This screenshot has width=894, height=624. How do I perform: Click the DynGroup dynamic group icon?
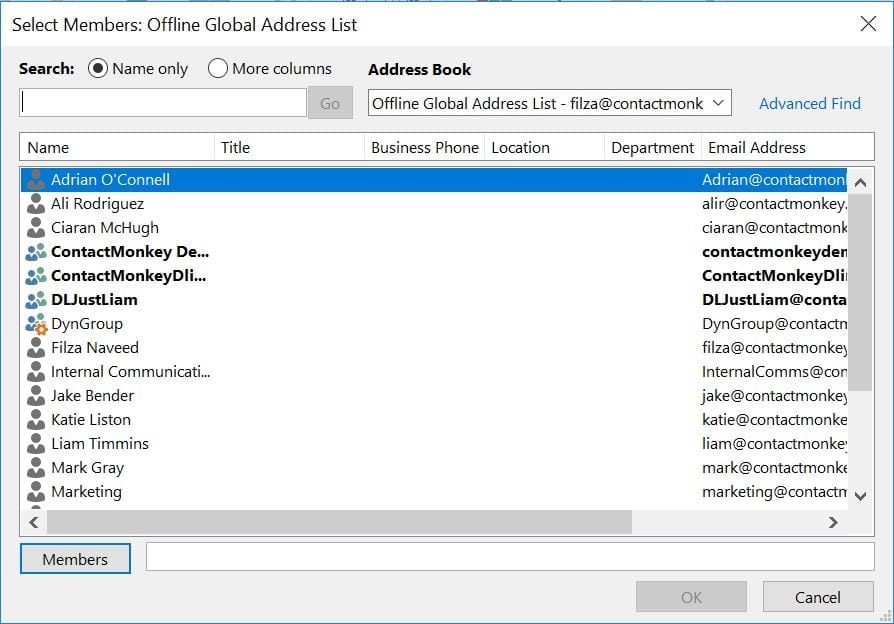point(36,324)
